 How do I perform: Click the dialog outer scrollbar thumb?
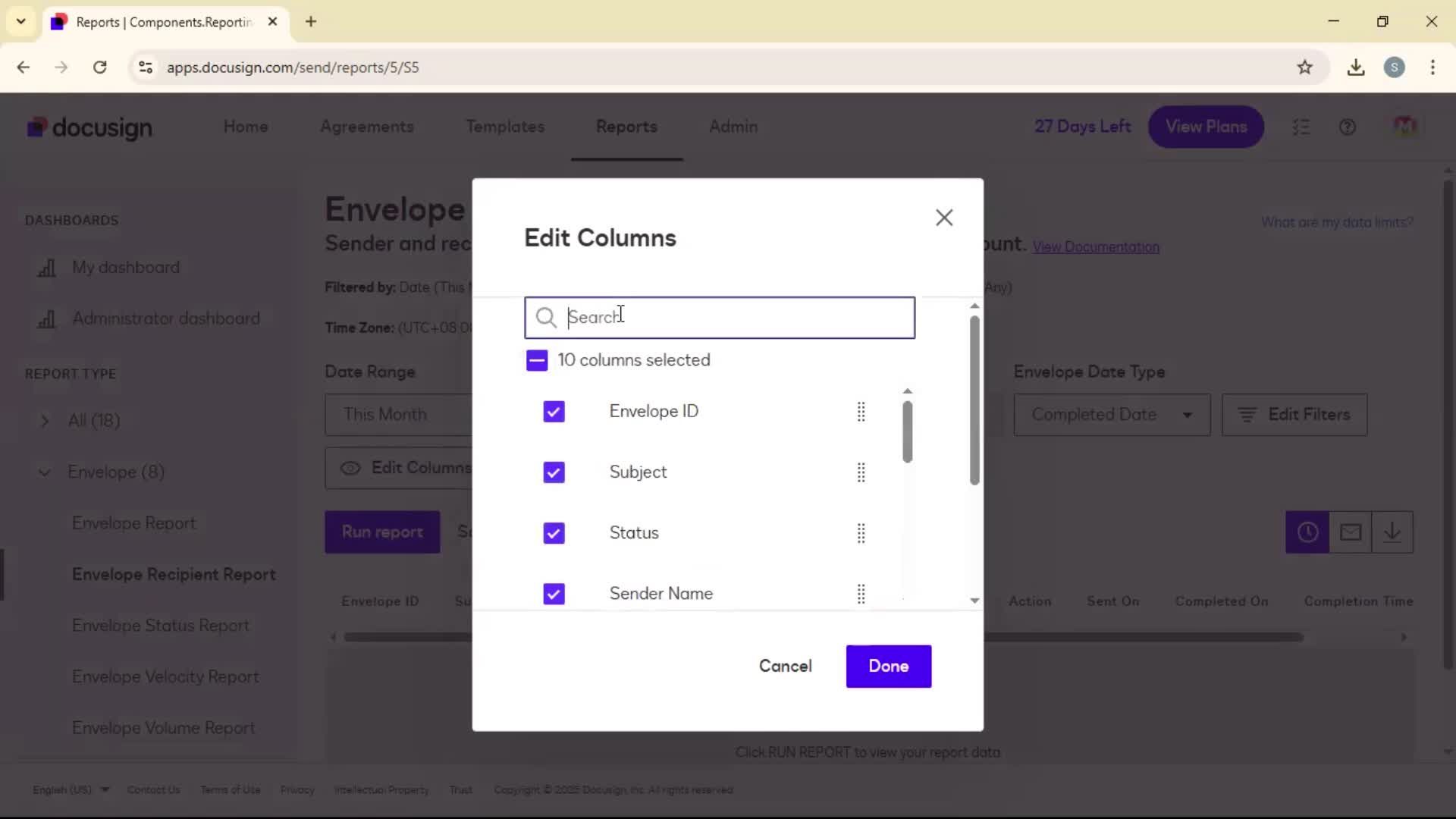pyautogui.click(x=974, y=400)
